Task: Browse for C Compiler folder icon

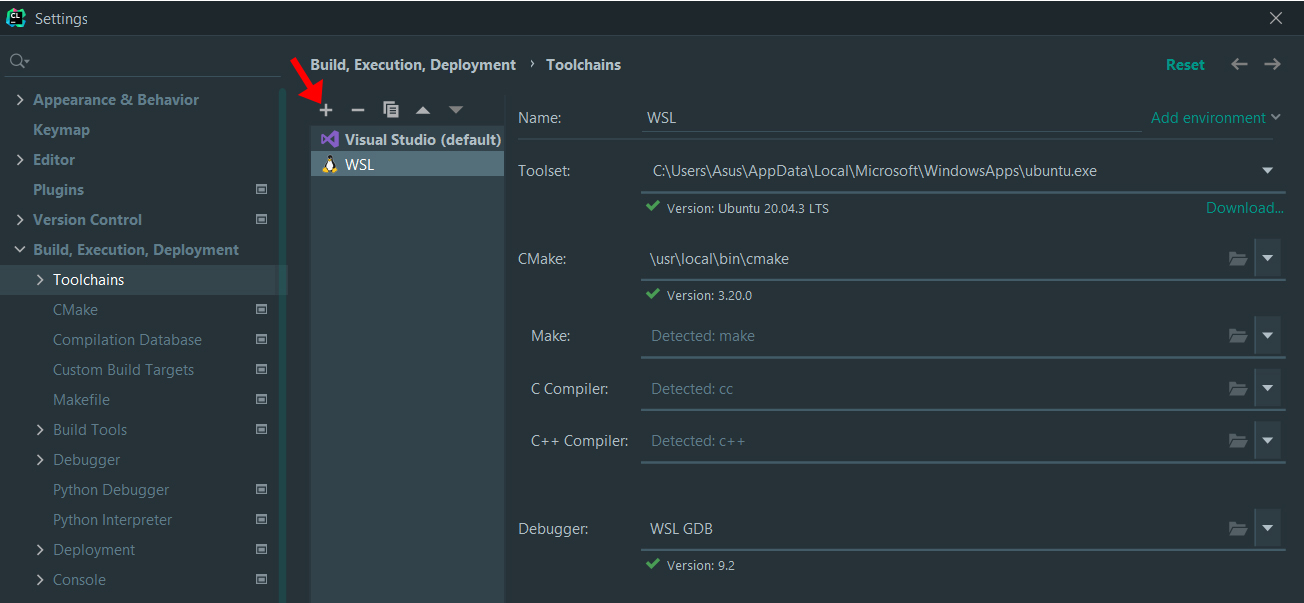Action: pos(1238,388)
